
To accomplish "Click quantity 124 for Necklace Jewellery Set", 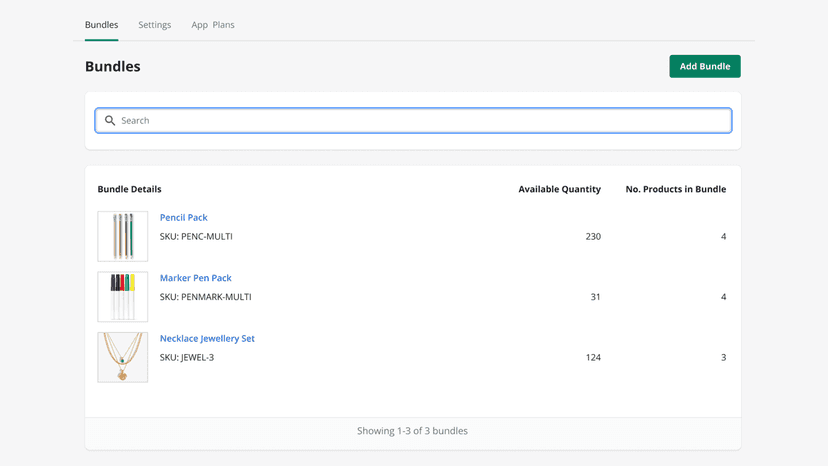I will 593,357.
